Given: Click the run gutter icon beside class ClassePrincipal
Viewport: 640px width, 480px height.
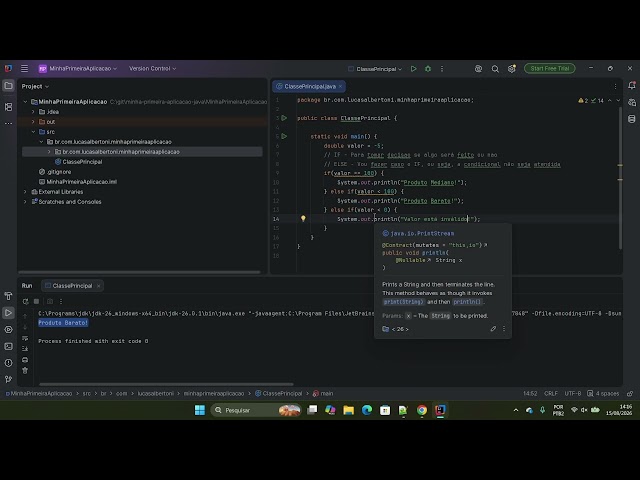Looking at the screenshot, I should tap(284, 118).
